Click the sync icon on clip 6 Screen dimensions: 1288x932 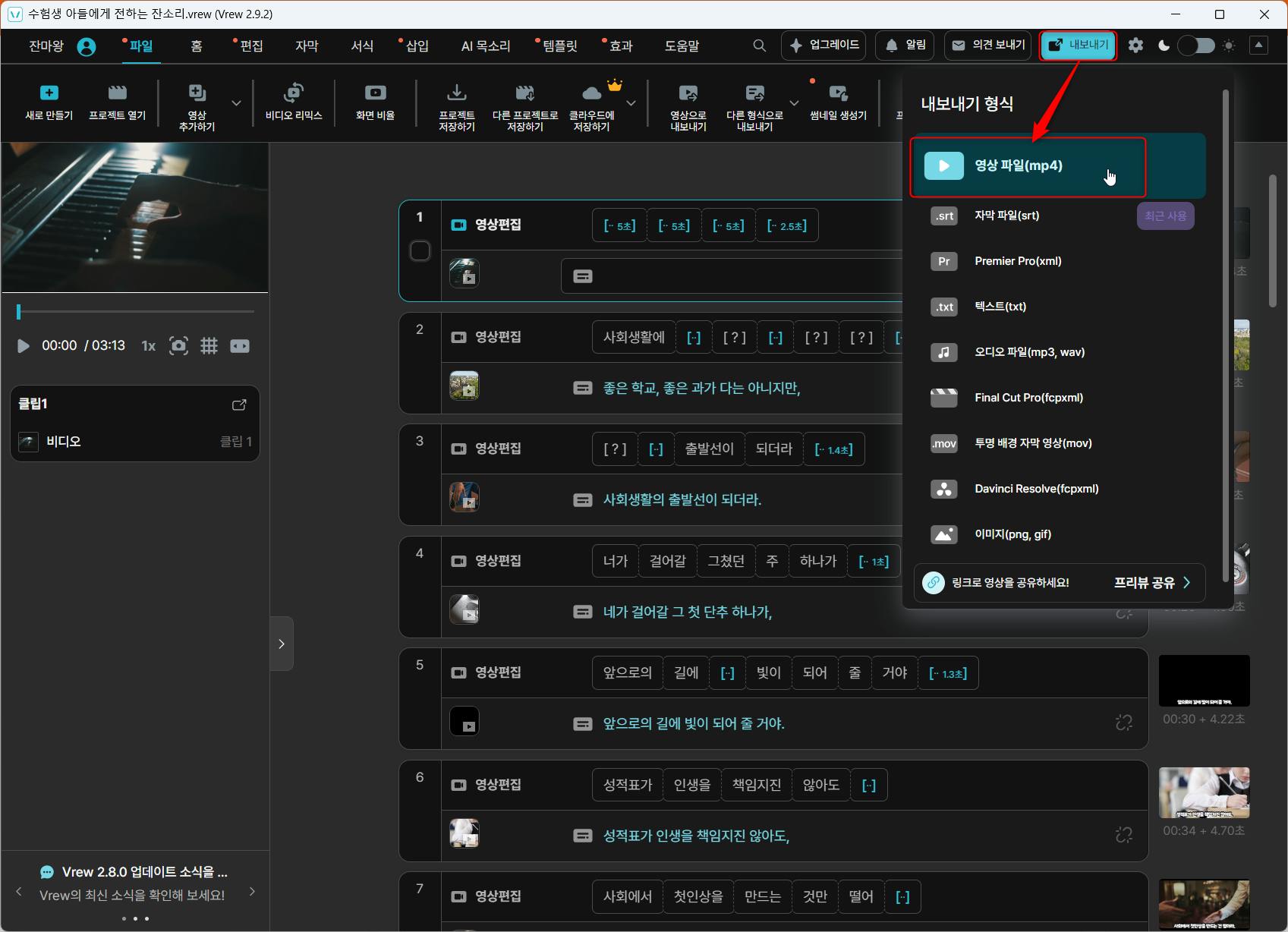(1124, 835)
